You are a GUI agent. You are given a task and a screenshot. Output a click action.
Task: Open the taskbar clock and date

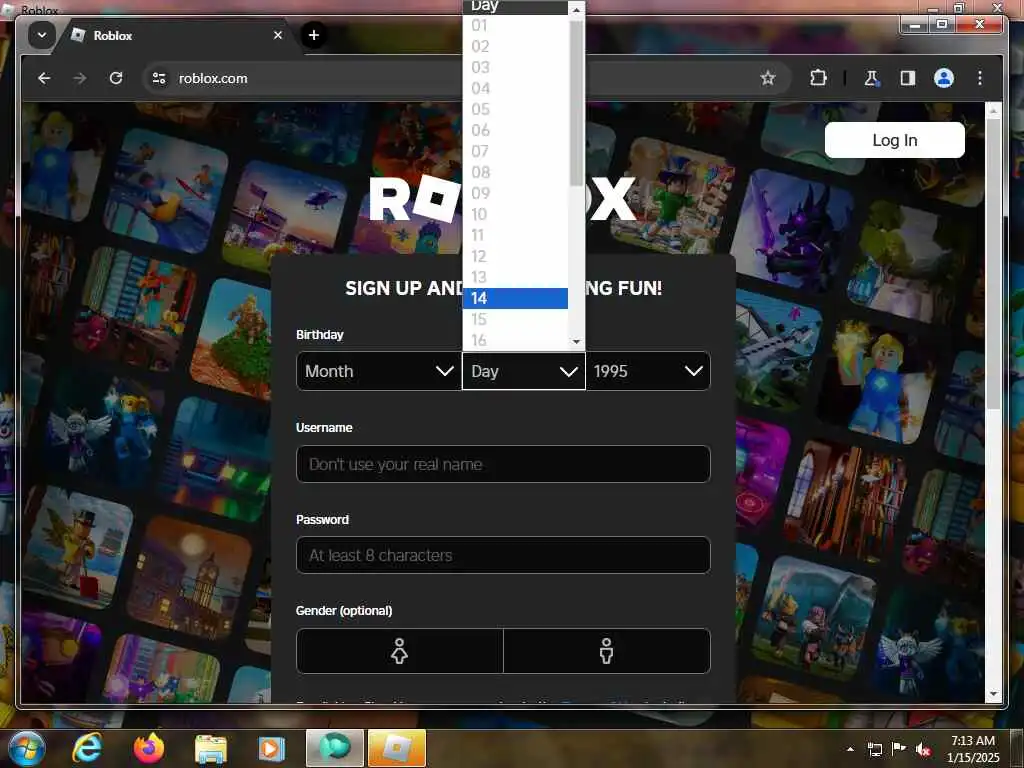click(973, 749)
